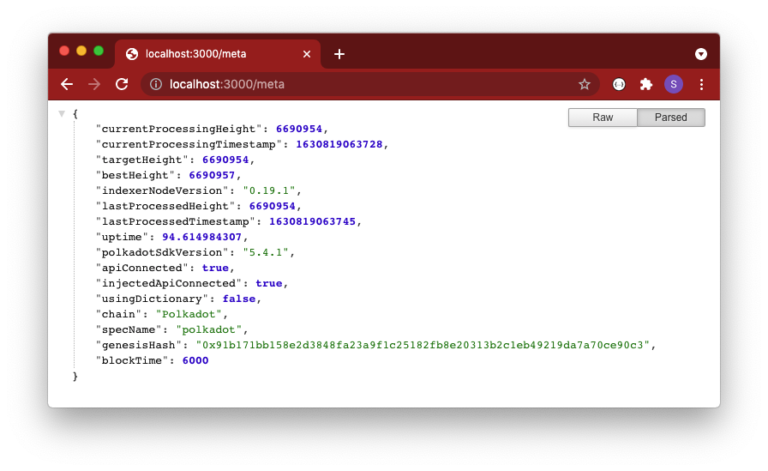The width and height of the screenshot is (768, 471).
Task: Maximize window with green traffic light
Action: pos(98,51)
